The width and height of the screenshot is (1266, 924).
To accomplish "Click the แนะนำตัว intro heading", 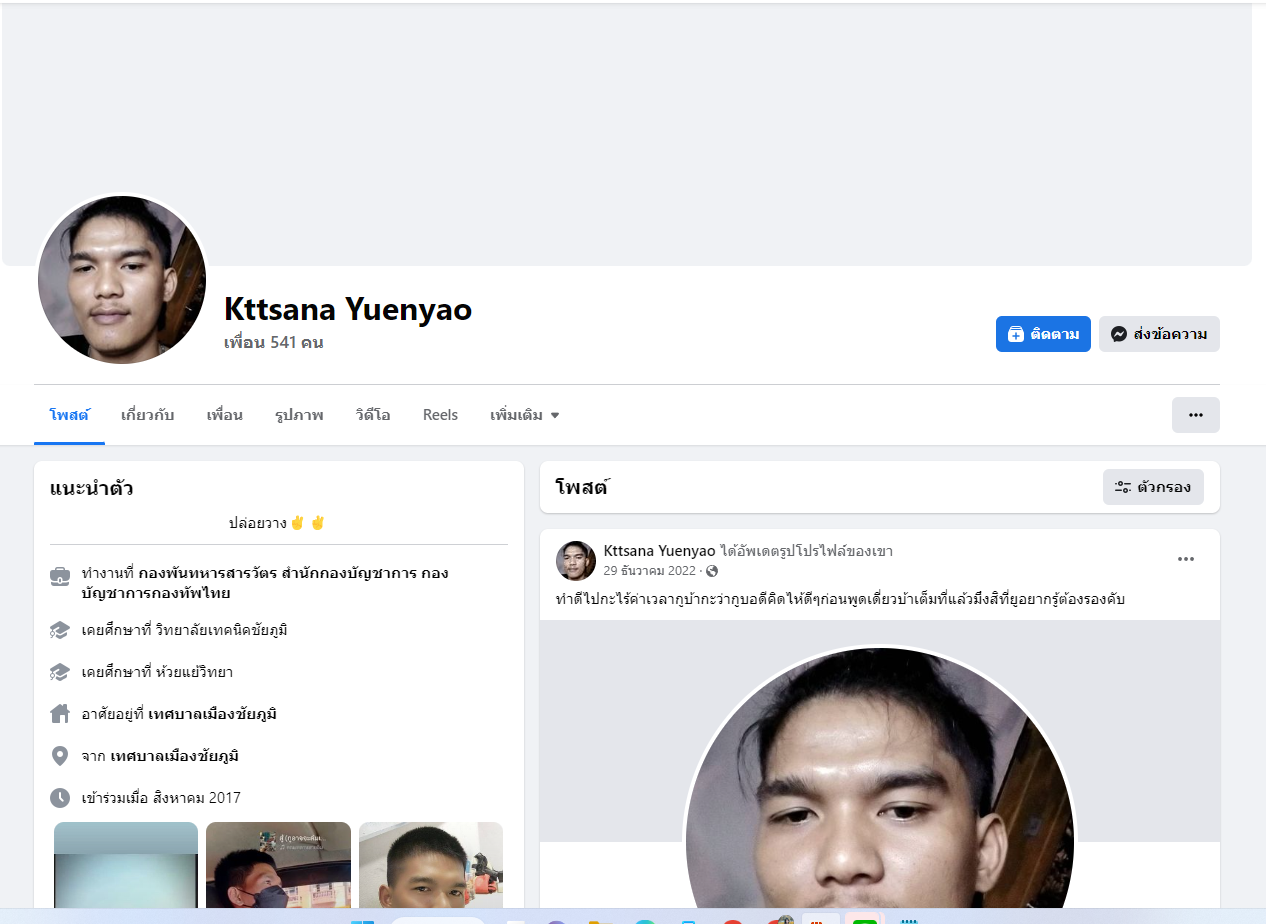I will [92, 489].
